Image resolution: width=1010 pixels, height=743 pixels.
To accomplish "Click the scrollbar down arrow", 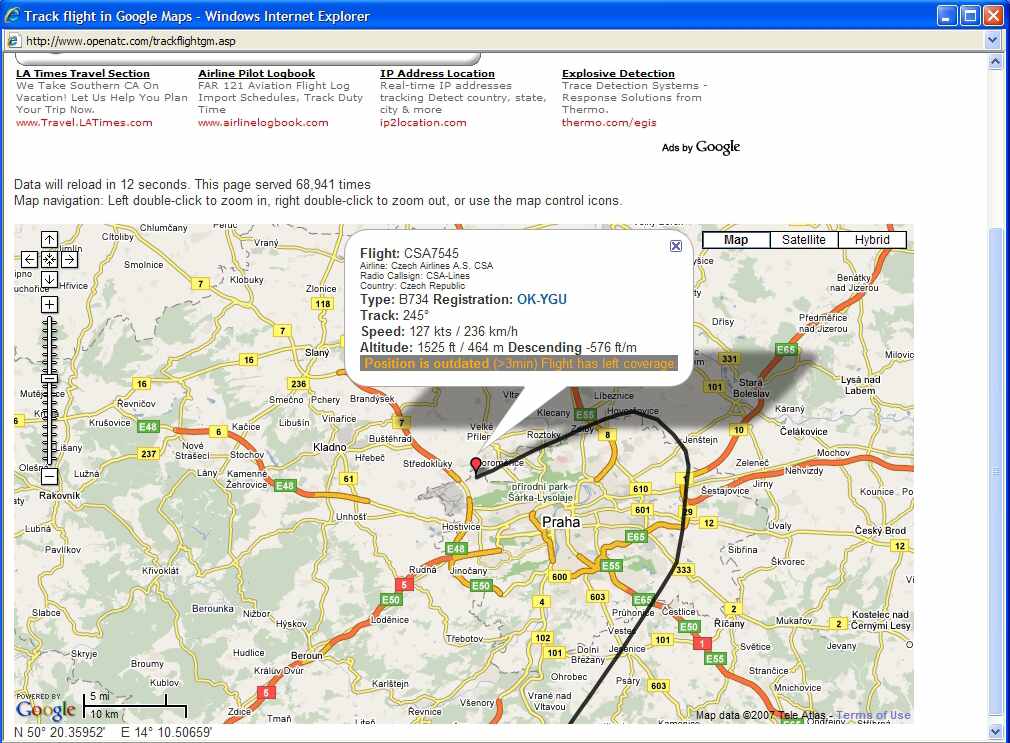I will pyautogui.click(x=995, y=731).
